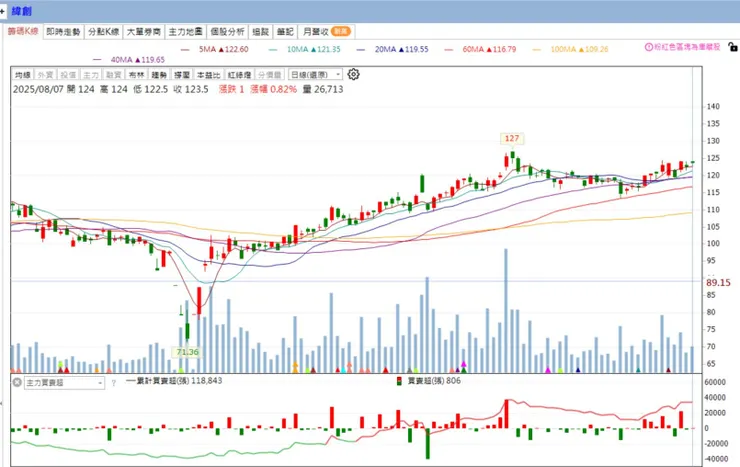This screenshot has height=467, width=740.
Task: Toggle the 均線 moving average overlay
Action: [x=22, y=75]
